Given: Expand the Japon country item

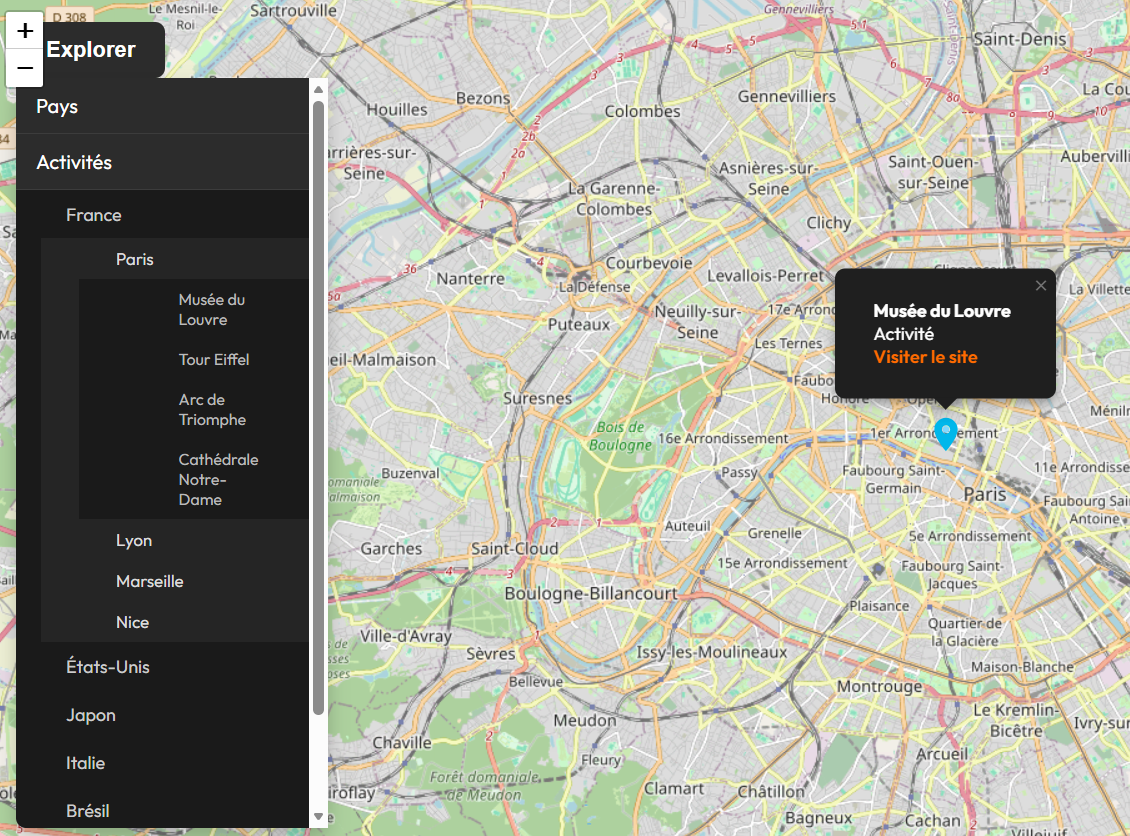Looking at the screenshot, I should pyautogui.click(x=91, y=715).
